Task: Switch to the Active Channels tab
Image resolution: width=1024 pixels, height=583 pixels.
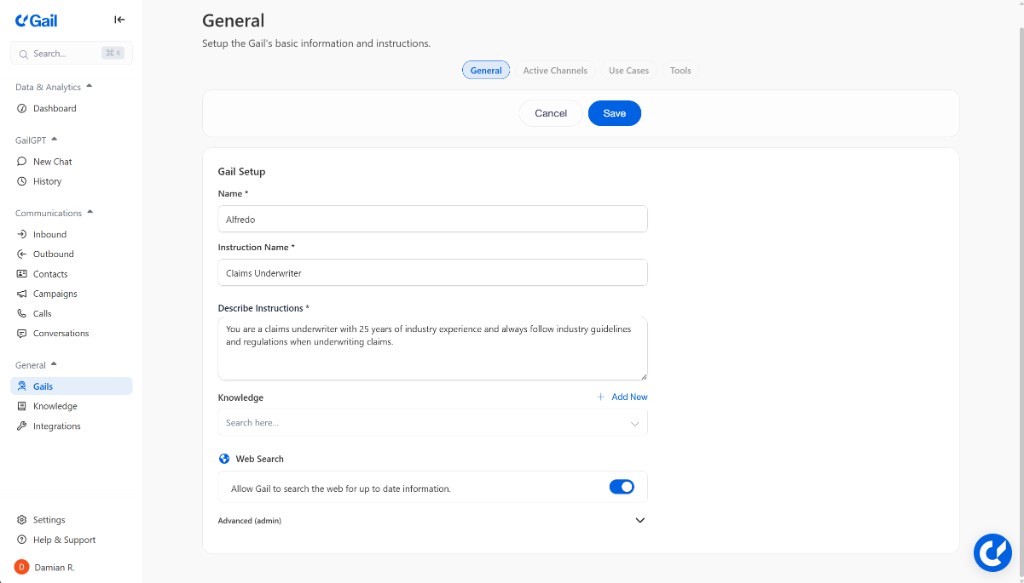Action: [555, 70]
